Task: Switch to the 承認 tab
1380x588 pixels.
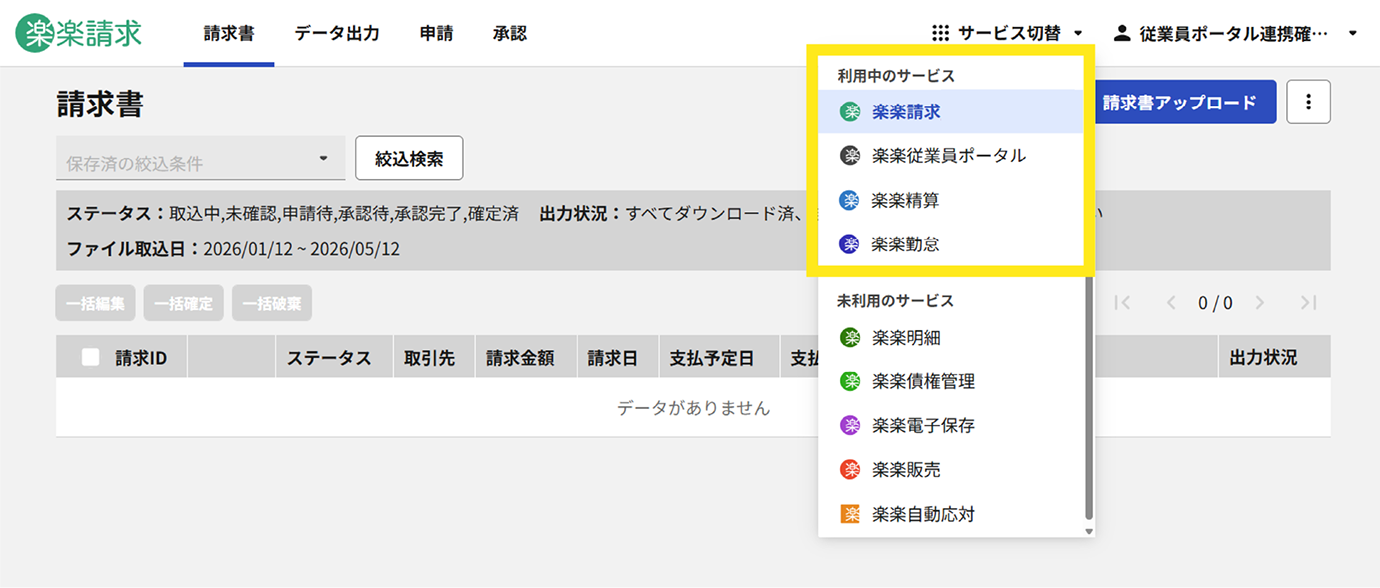Action: (510, 33)
